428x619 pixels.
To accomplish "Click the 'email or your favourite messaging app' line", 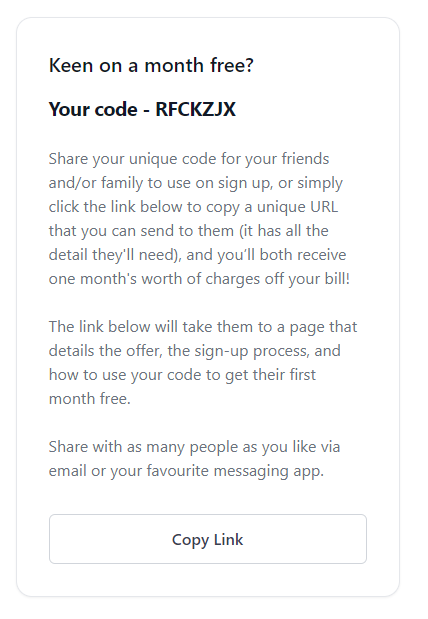I will (x=186, y=471).
